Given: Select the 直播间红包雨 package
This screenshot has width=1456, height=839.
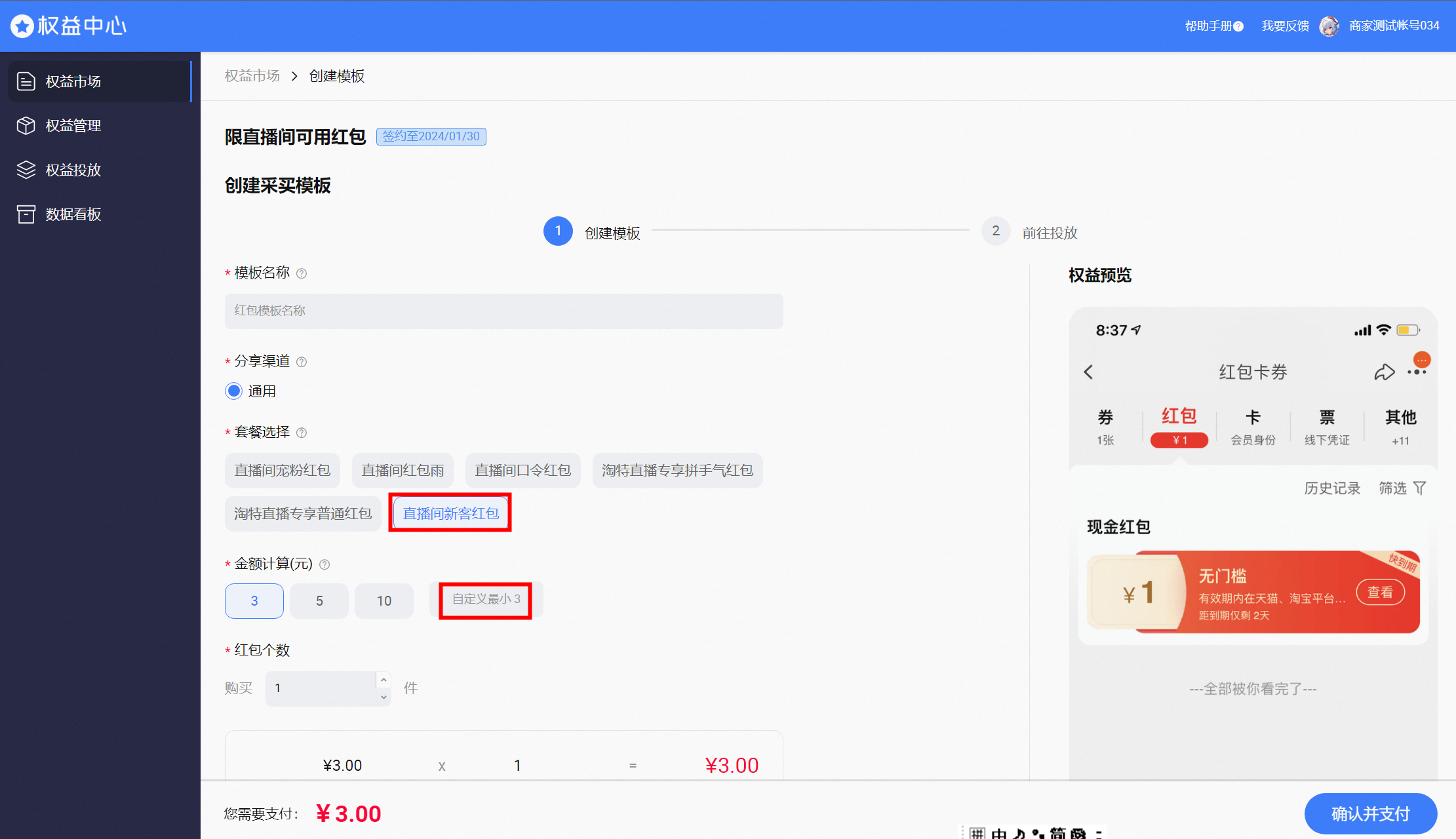Looking at the screenshot, I should tap(403, 471).
